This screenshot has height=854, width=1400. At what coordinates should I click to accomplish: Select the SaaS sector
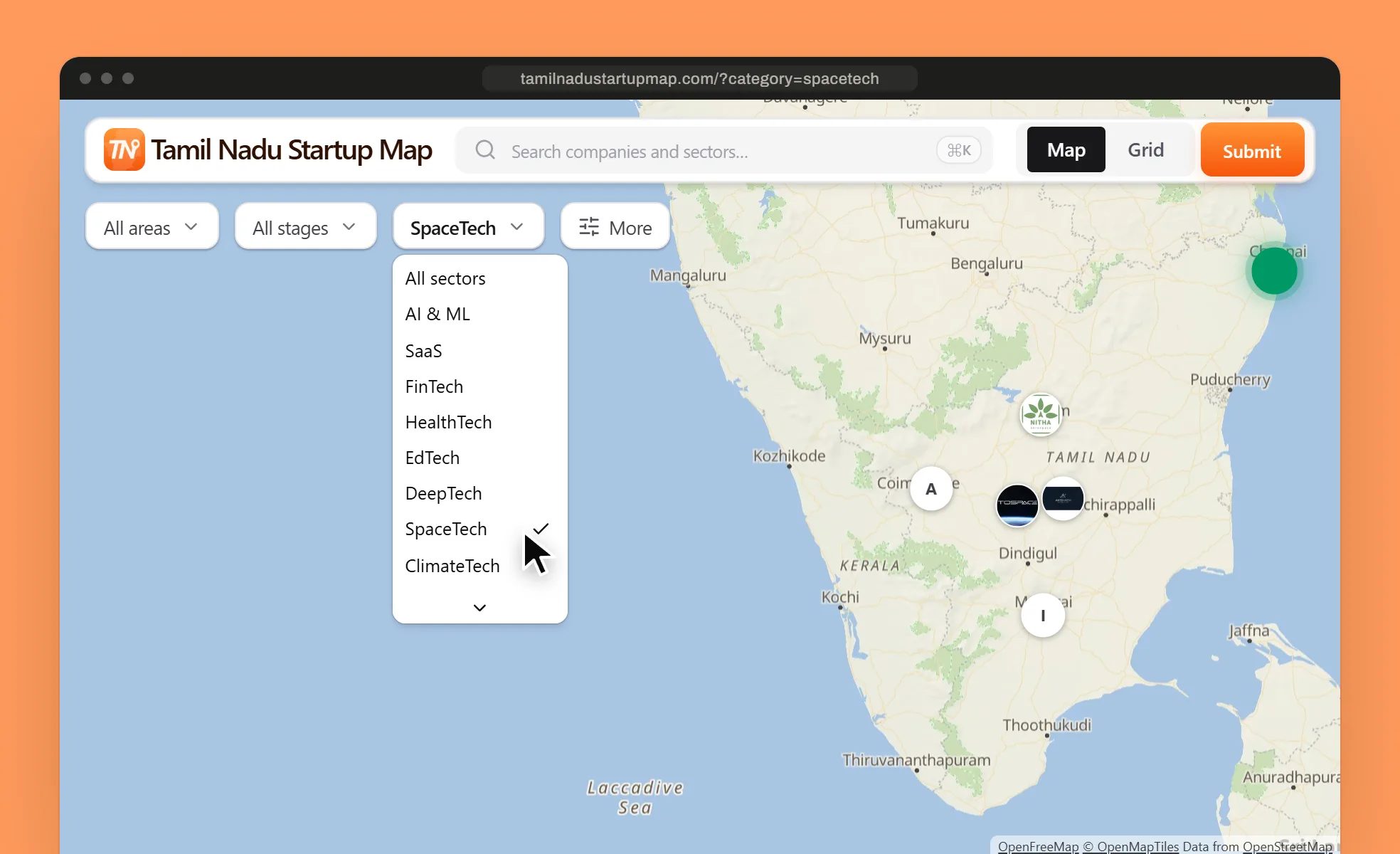479,351
